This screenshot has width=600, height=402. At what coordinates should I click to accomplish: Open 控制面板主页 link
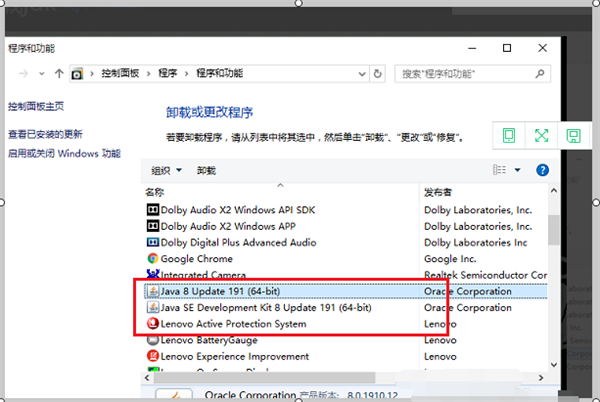tap(36, 106)
